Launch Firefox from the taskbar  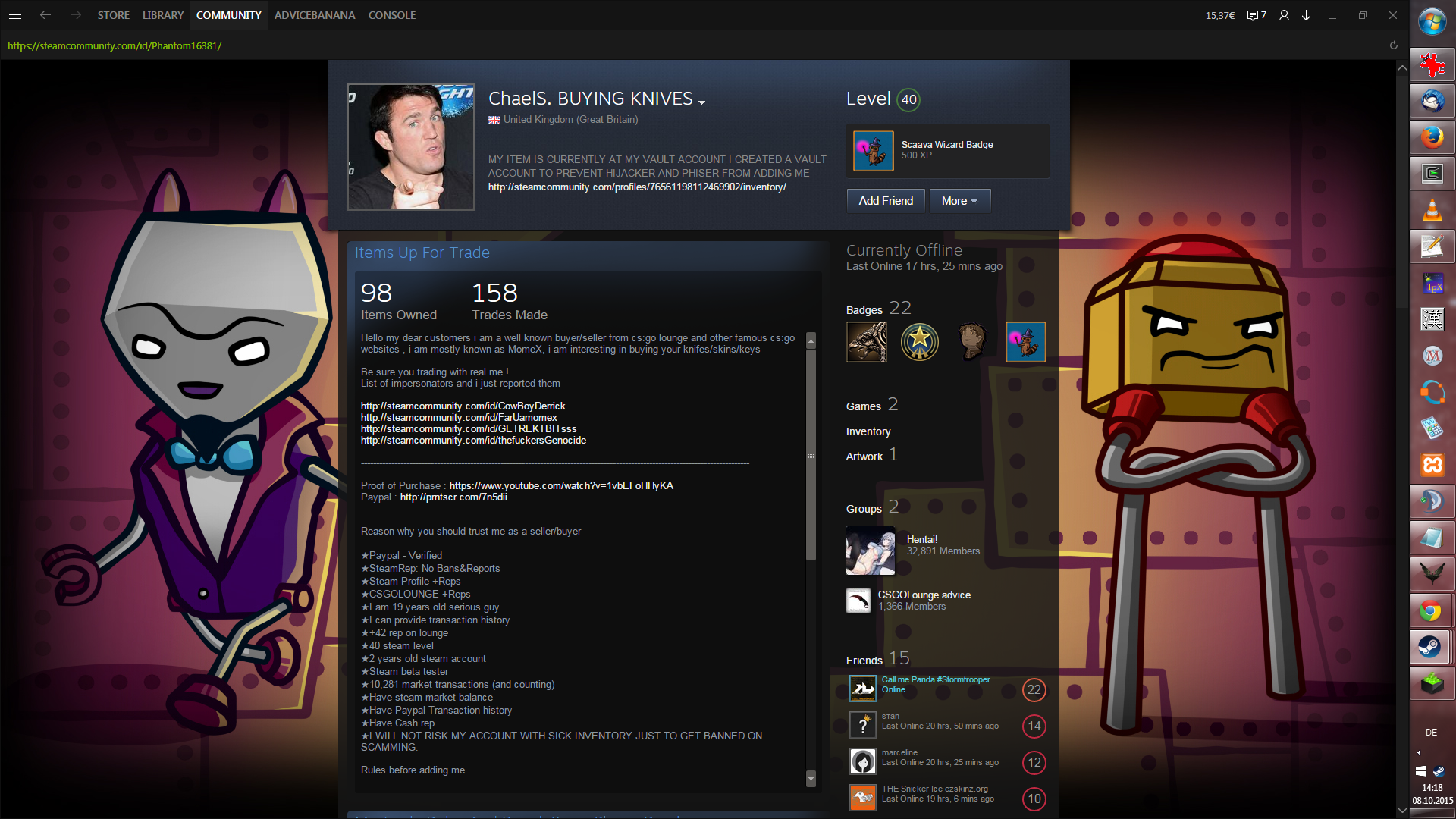point(1432,137)
